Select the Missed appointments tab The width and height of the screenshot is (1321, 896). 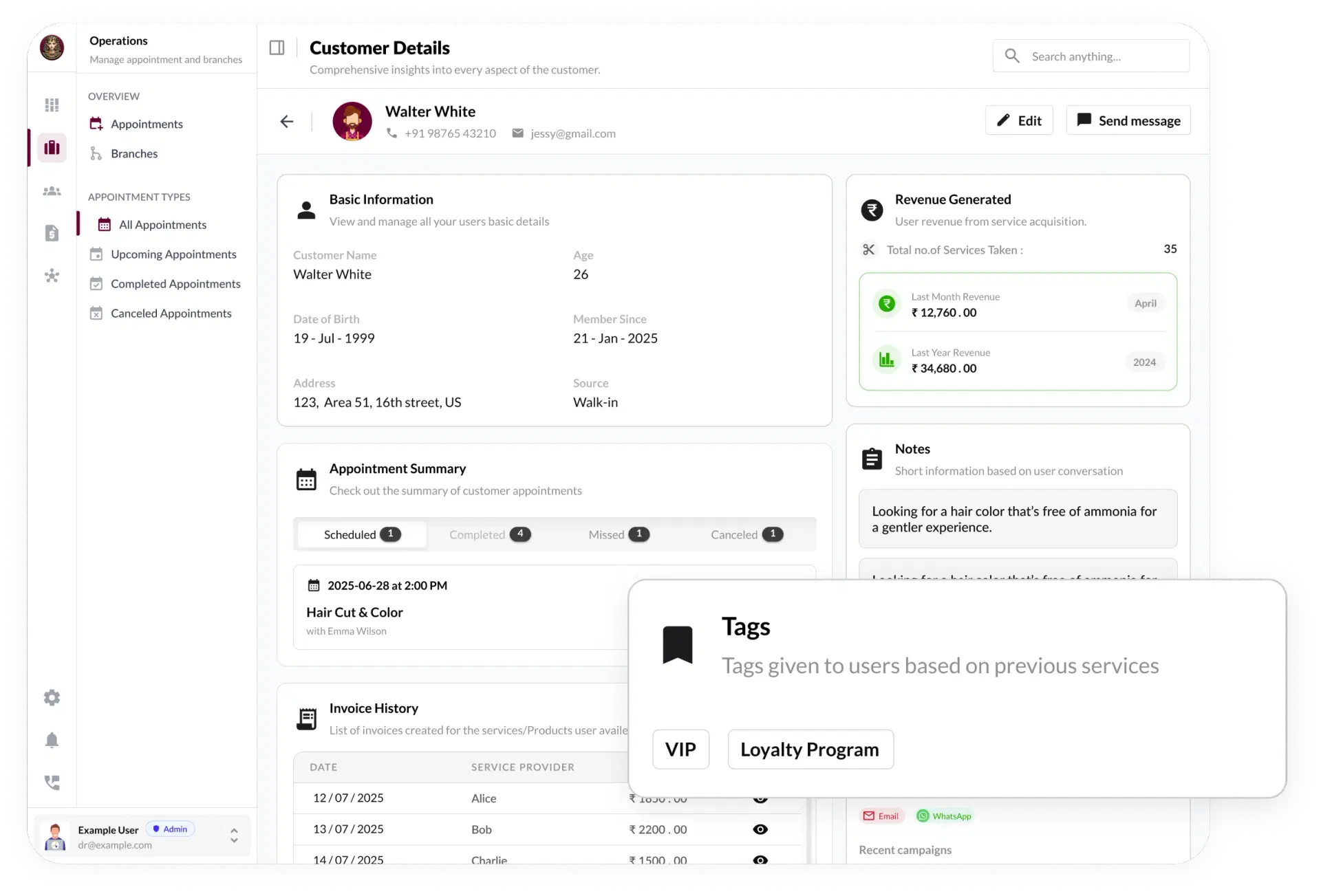[619, 534]
